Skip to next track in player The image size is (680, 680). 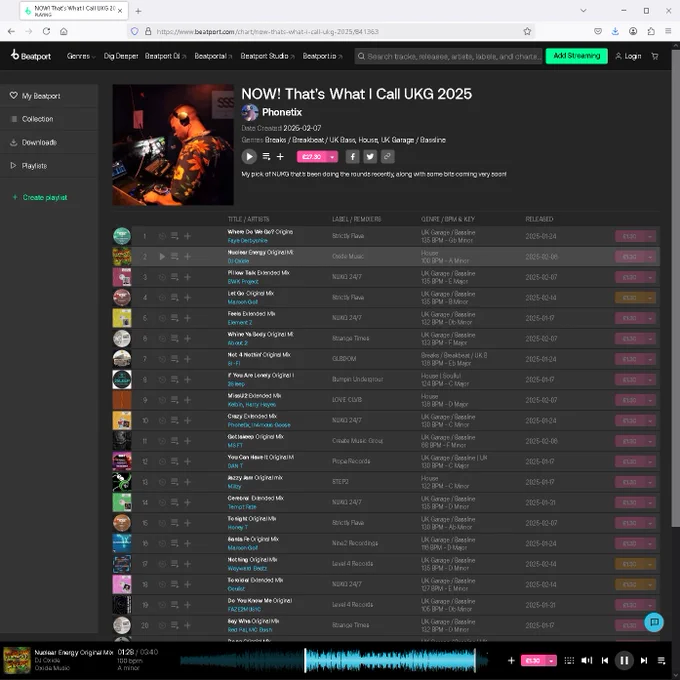(644, 660)
